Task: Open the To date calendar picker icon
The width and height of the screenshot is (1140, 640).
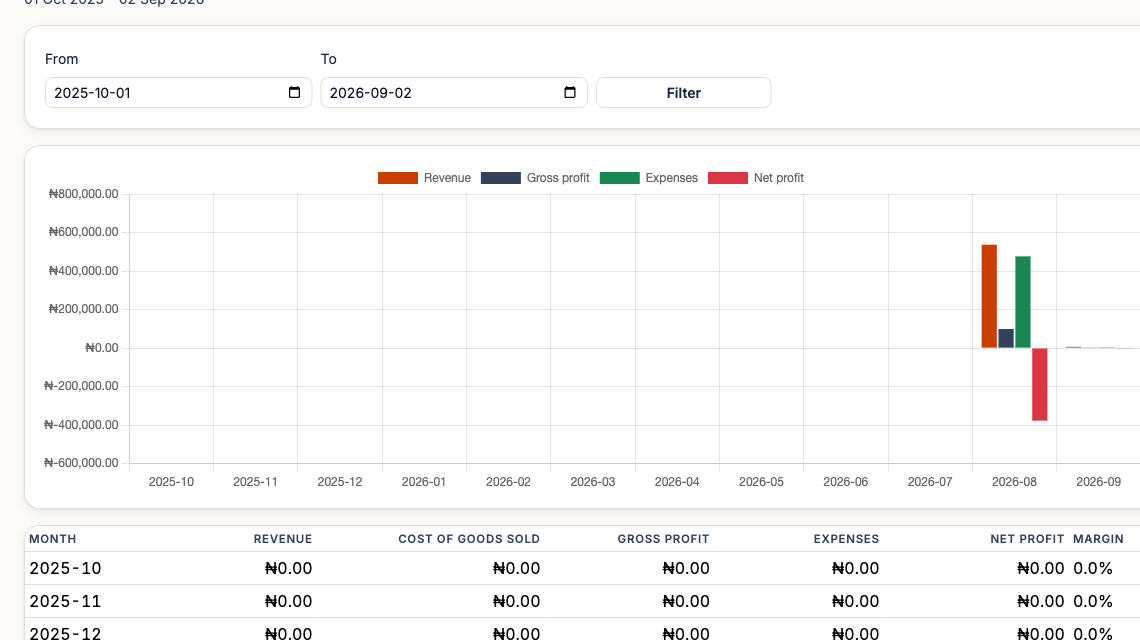Action: coord(570,92)
